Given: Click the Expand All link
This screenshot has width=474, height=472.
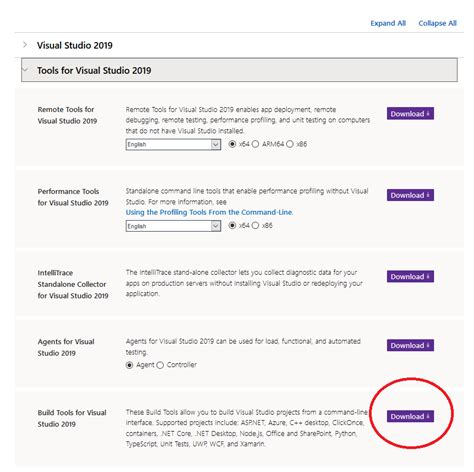Looking at the screenshot, I should pyautogui.click(x=388, y=23).
